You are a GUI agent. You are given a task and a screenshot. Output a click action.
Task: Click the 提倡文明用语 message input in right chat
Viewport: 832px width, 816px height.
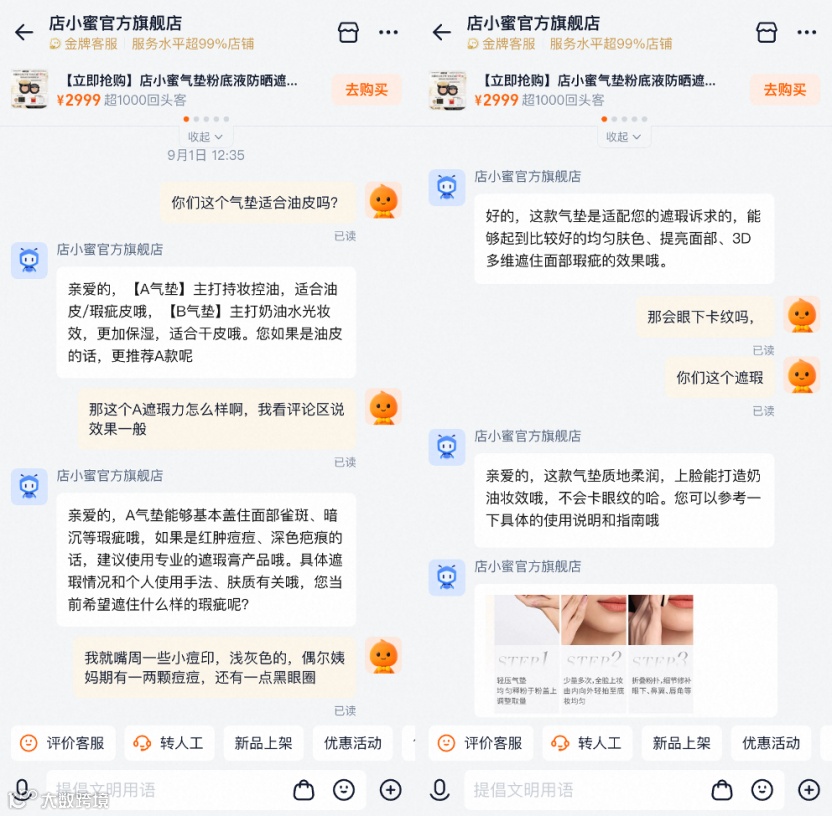click(584, 790)
